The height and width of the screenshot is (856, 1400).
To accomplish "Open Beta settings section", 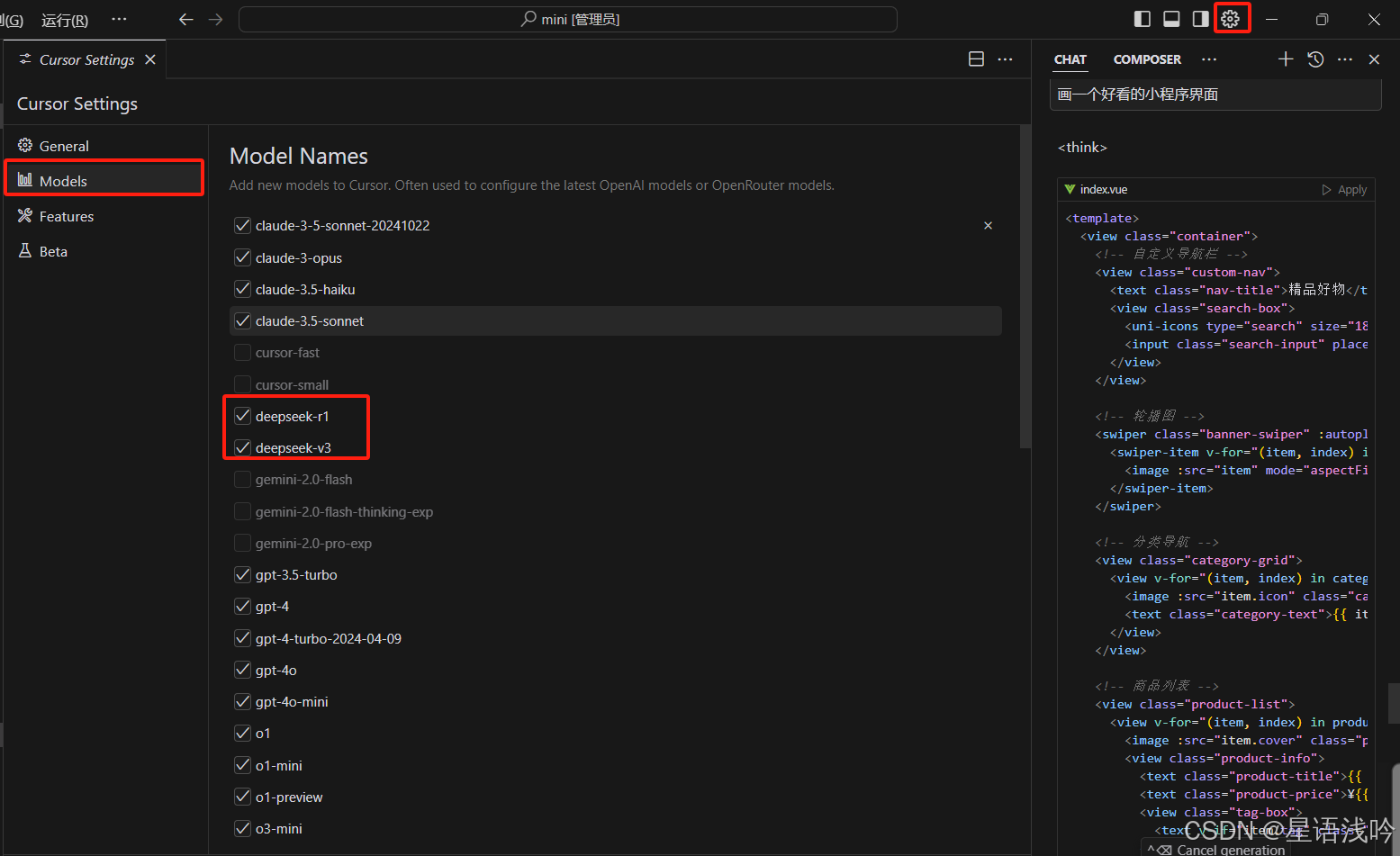I will [x=104, y=251].
